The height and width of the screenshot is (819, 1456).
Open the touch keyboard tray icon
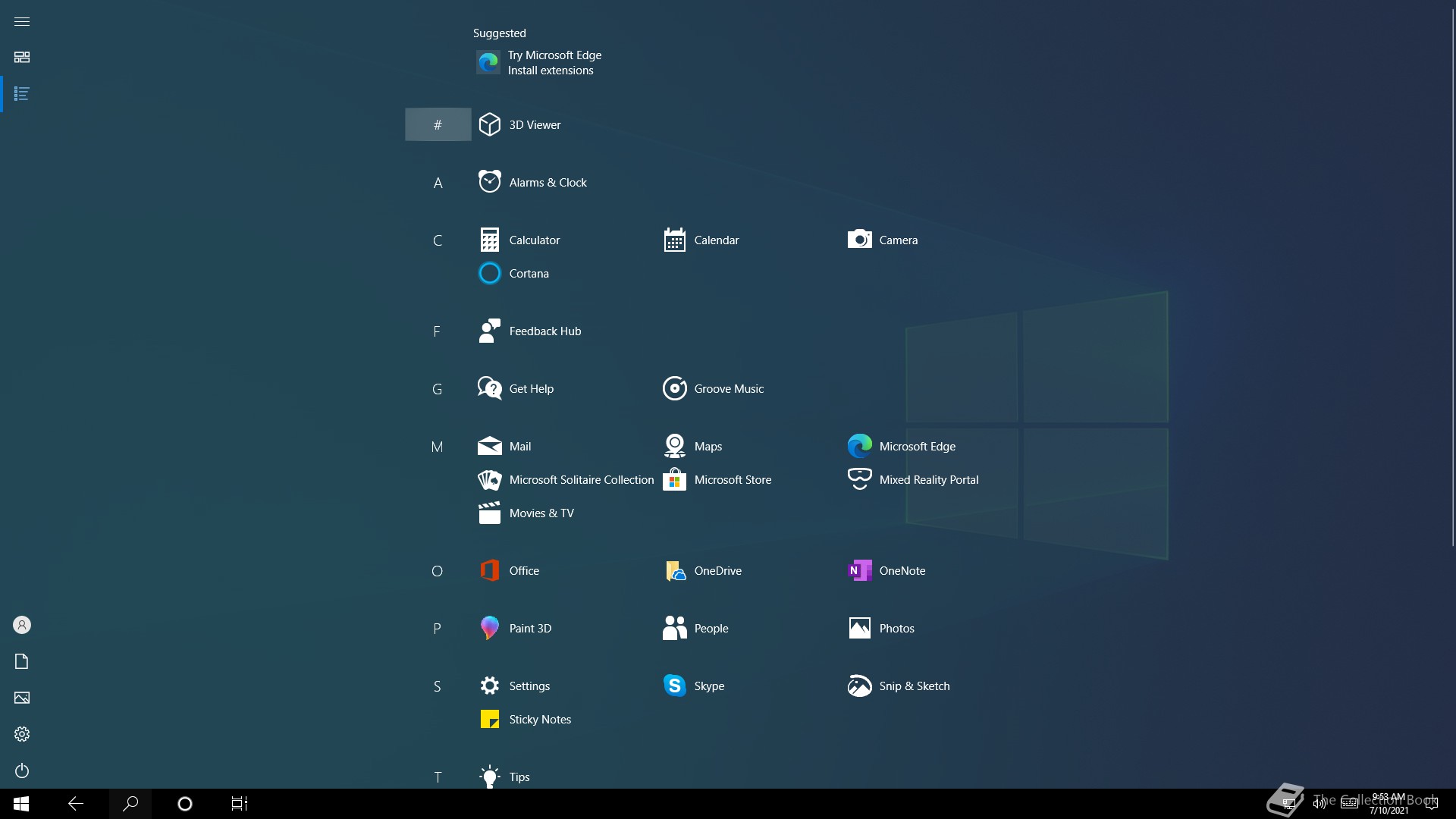1349,804
